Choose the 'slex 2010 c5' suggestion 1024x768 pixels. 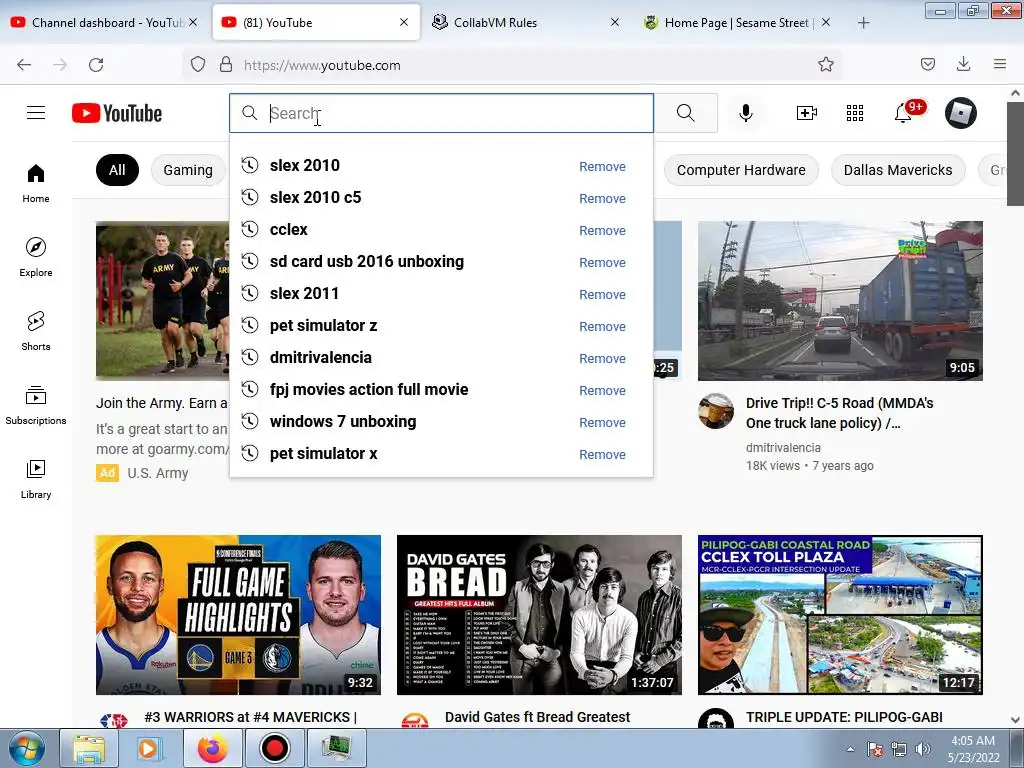(x=441, y=197)
